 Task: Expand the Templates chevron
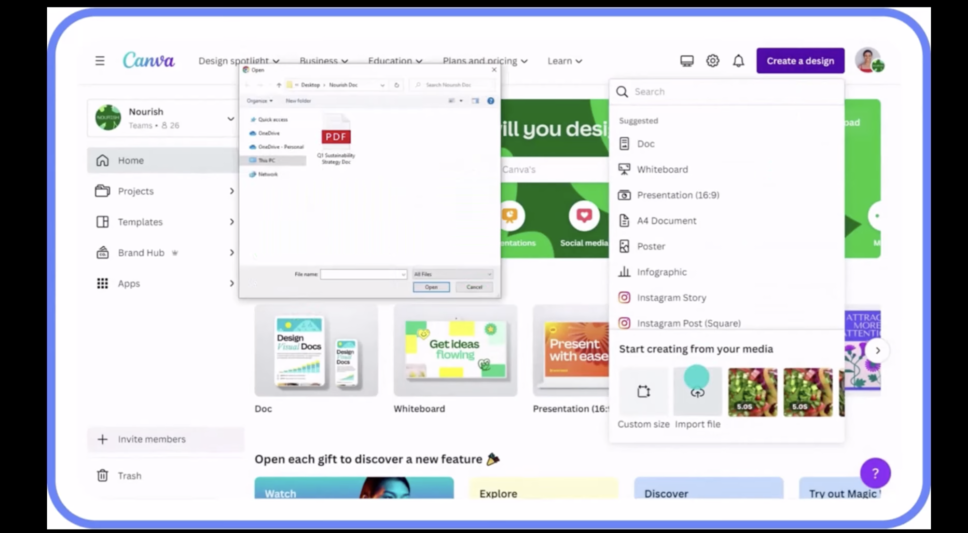[x=232, y=222]
